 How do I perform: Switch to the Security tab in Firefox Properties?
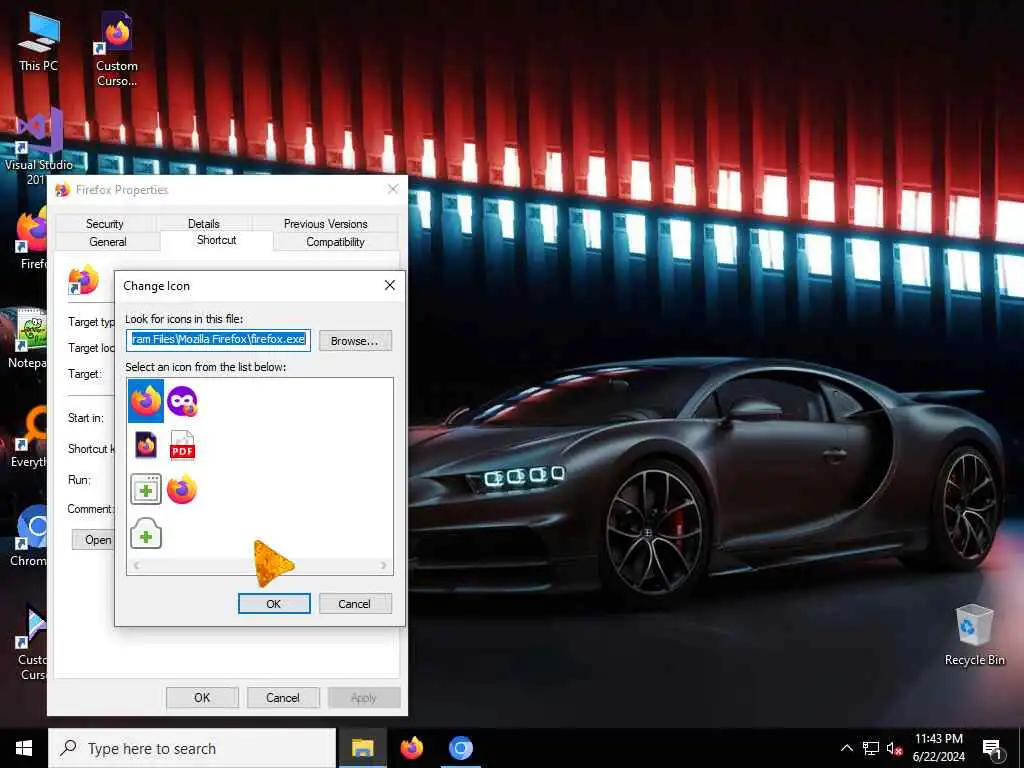104,223
